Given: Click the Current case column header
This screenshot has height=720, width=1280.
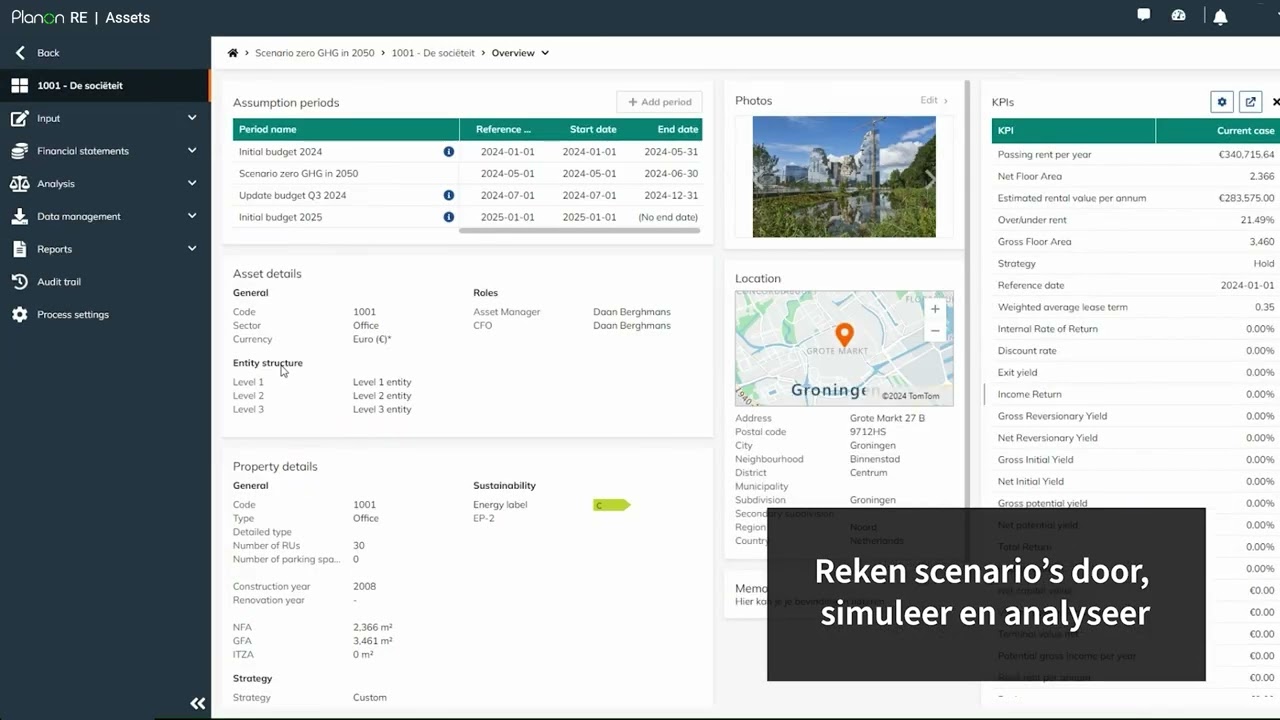Looking at the screenshot, I should coord(1217,131).
